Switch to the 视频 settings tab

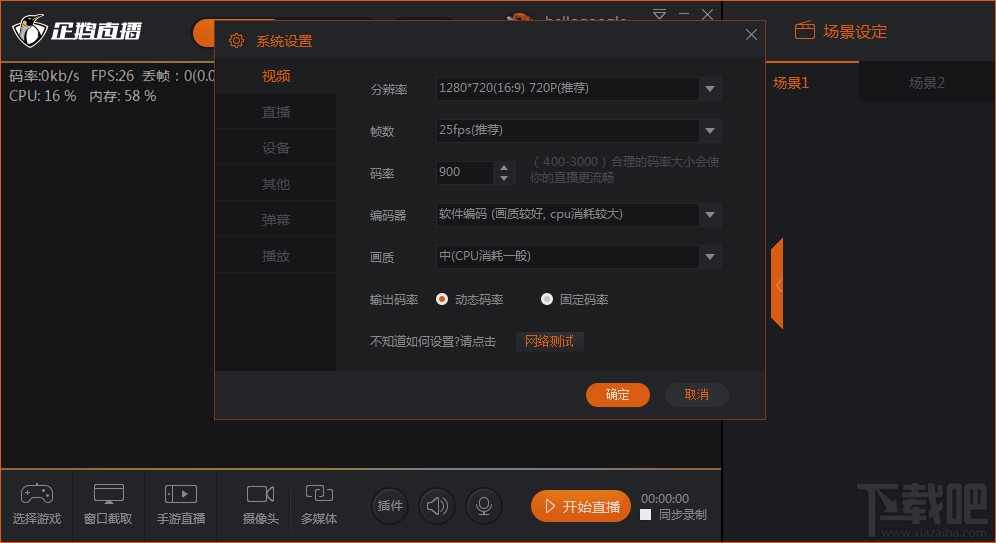[276, 76]
